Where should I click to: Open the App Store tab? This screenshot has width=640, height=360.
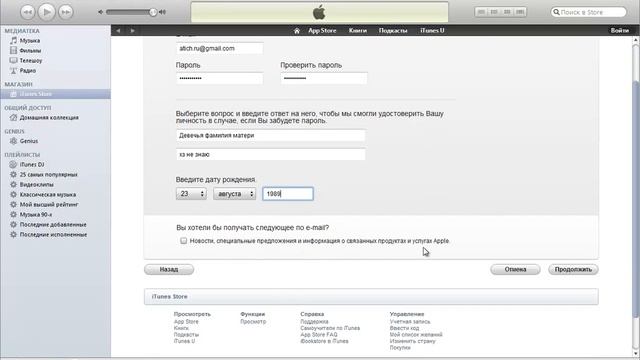322,31
